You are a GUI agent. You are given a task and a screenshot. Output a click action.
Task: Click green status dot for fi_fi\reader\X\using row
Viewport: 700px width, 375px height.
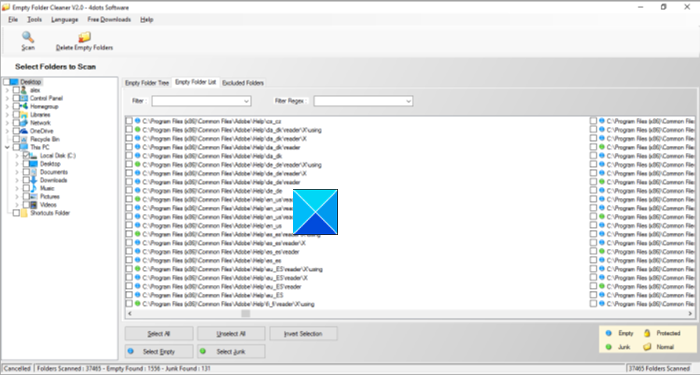point(138,304)
